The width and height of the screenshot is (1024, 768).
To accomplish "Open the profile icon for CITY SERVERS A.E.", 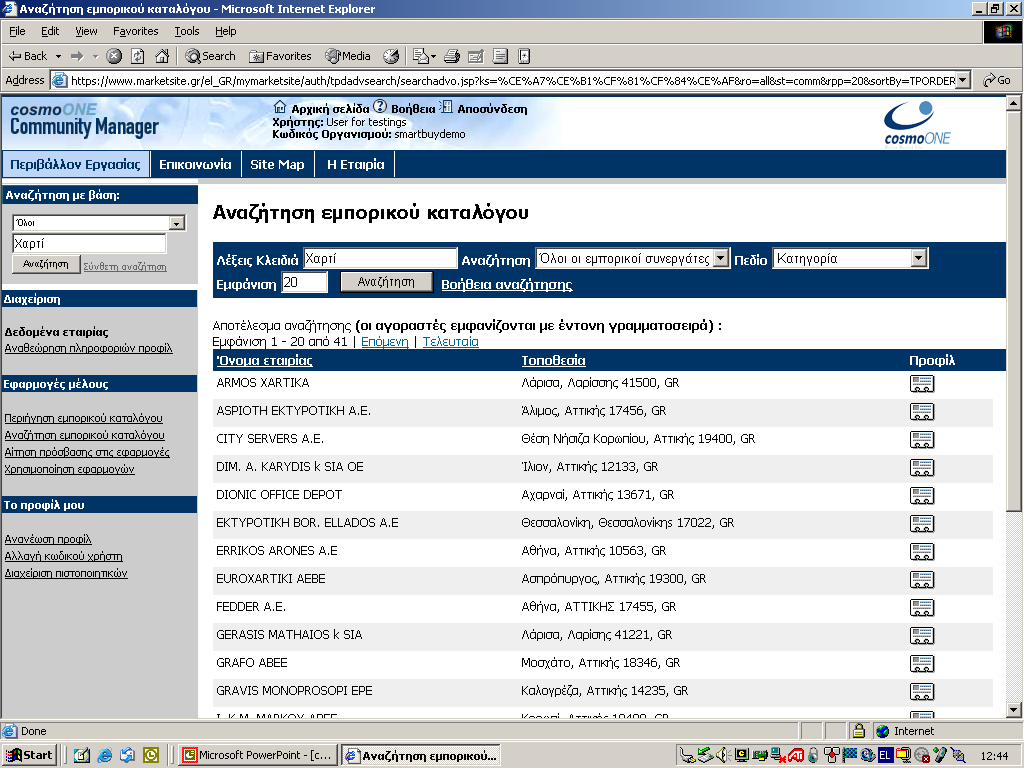I will point(921,440).
